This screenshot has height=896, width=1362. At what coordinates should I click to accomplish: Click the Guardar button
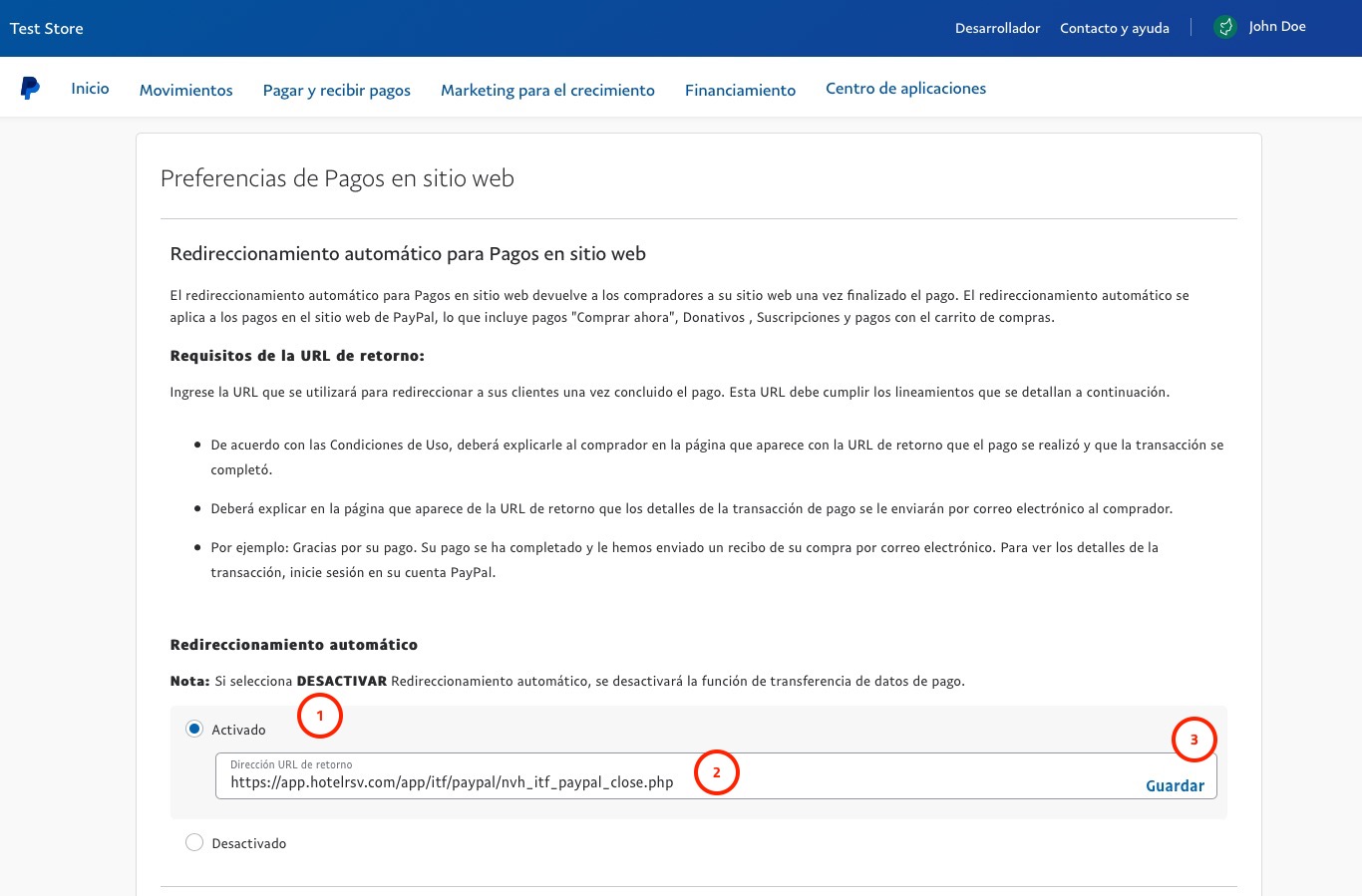(1175, 785)
